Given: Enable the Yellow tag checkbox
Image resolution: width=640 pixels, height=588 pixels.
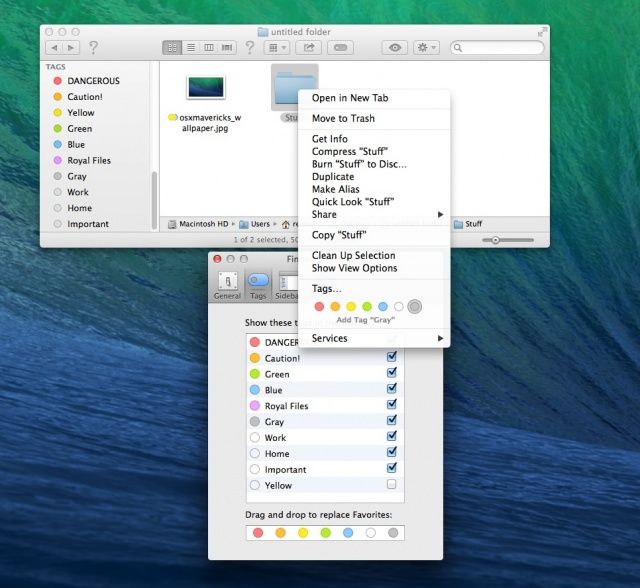Looking at the screenshot, I should (x=391, y=484).
